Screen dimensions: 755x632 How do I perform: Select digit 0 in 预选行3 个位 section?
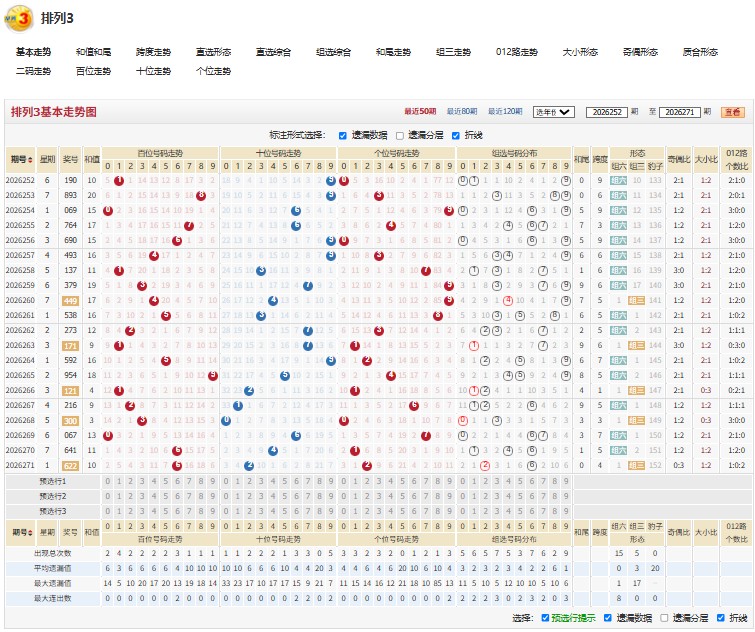pyautogui.click(x=343, y=511)
